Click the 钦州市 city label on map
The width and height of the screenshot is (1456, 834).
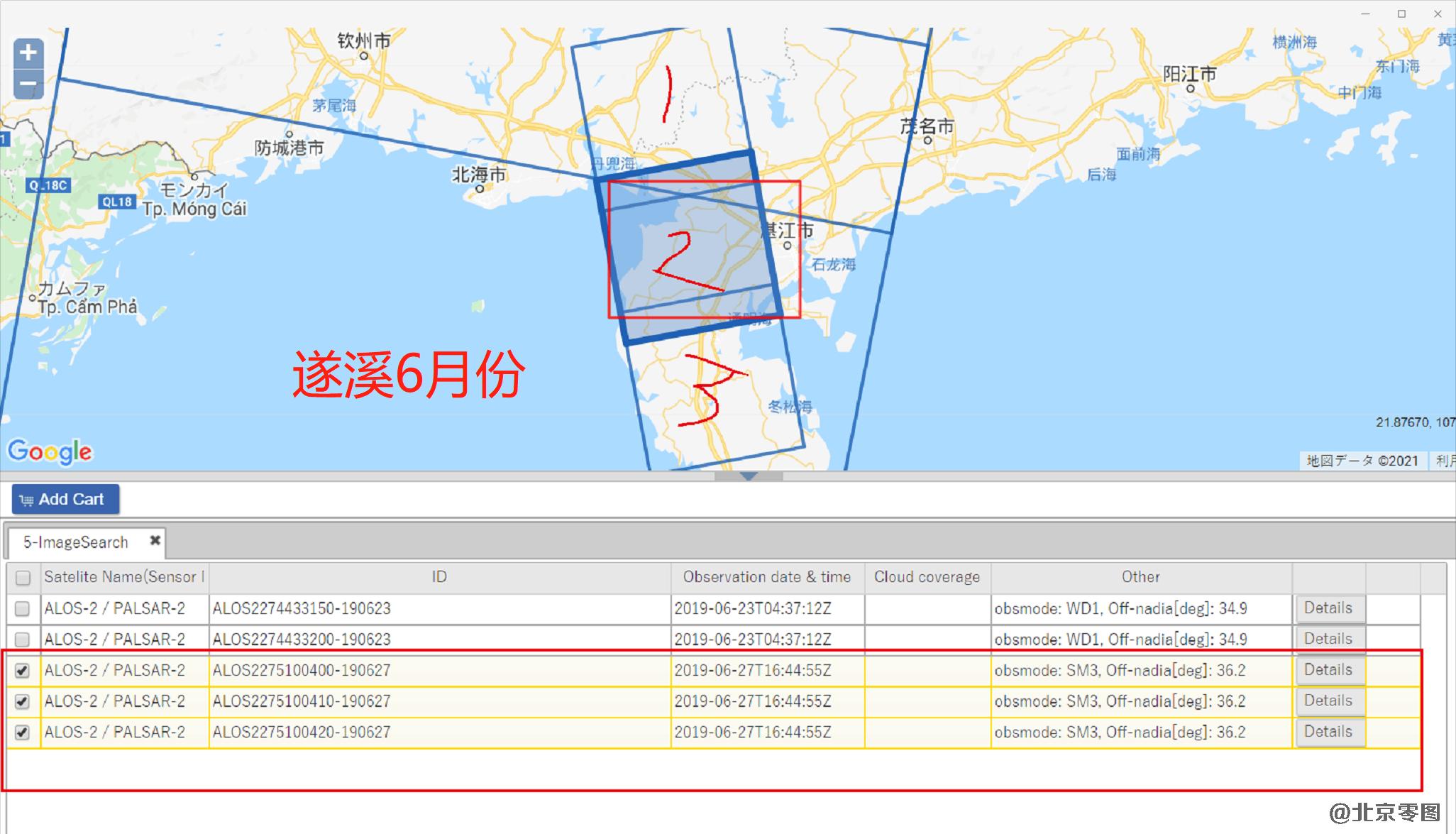(x=364, y=41)
